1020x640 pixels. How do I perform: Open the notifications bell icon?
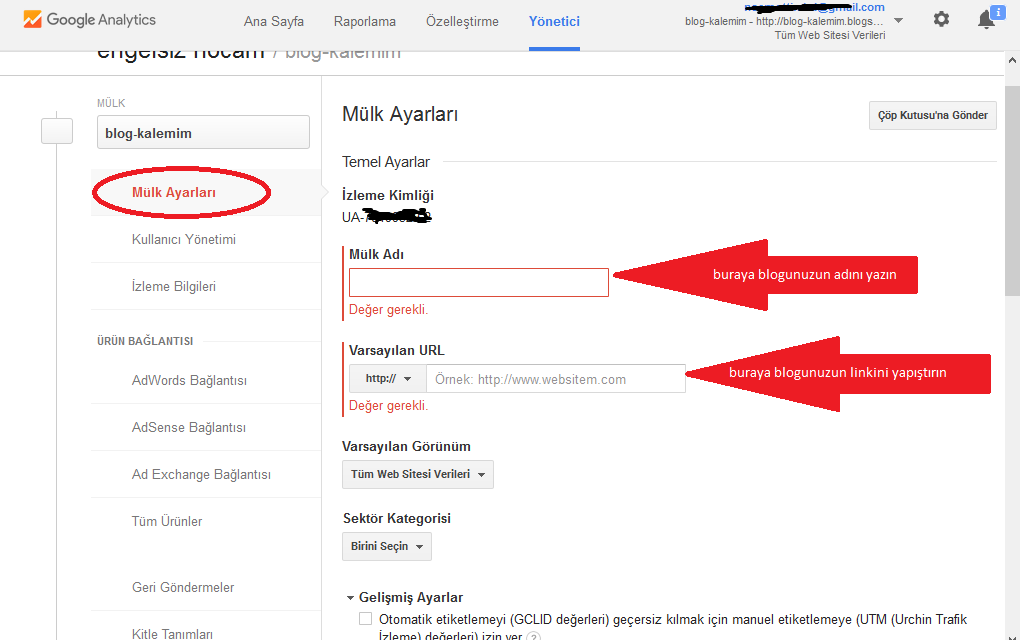pos(987,20)
